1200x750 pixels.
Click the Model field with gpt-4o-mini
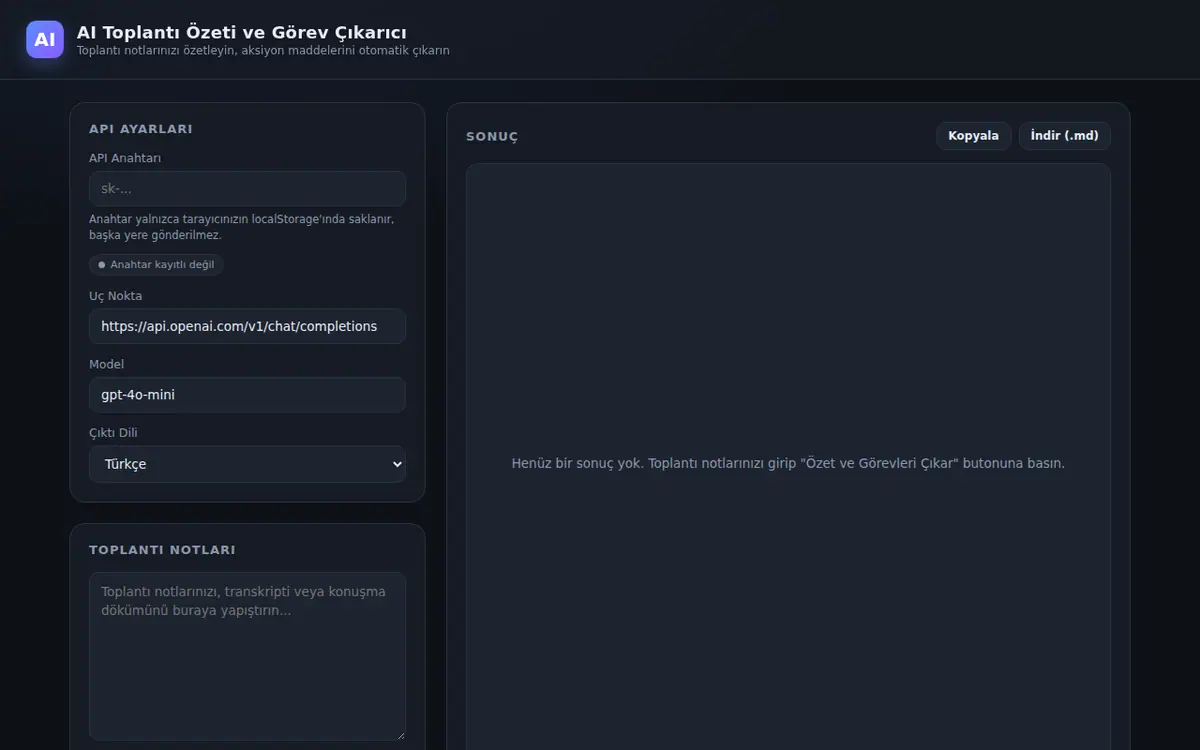(247, 395)
